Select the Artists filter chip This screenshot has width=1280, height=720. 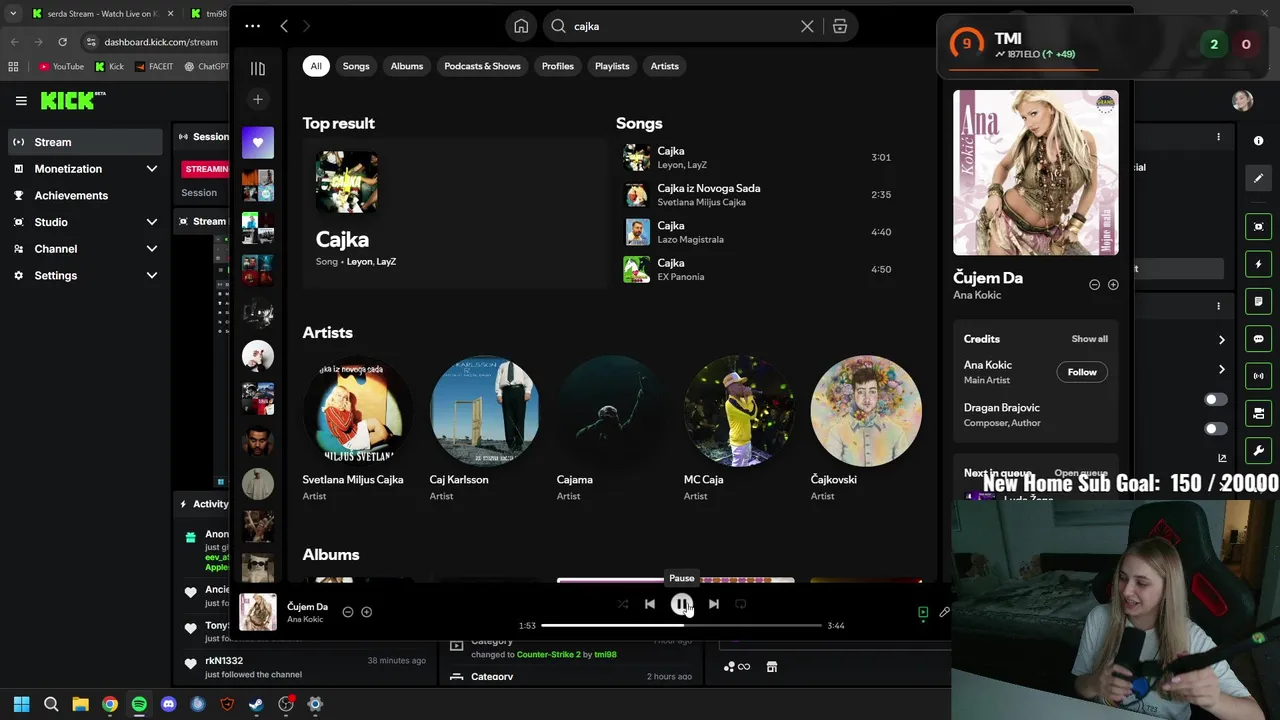click(665, 66)
